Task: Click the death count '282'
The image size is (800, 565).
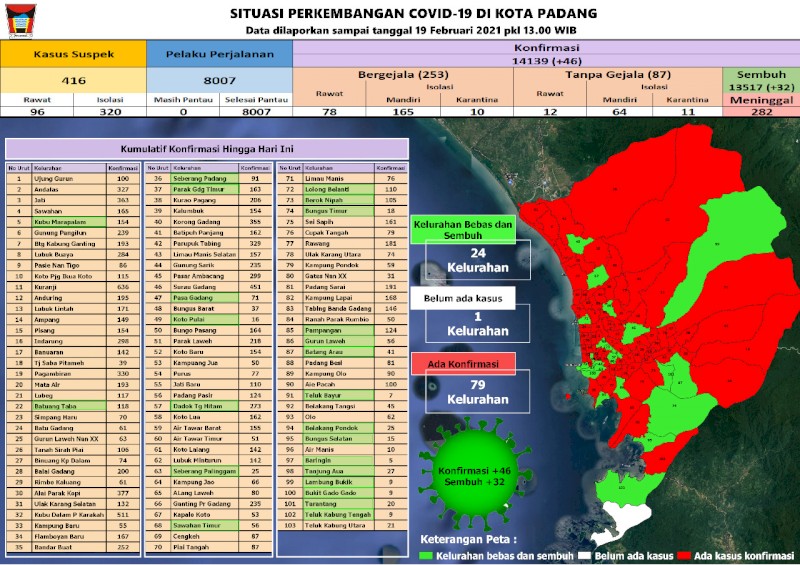Action: click(761, 112)
